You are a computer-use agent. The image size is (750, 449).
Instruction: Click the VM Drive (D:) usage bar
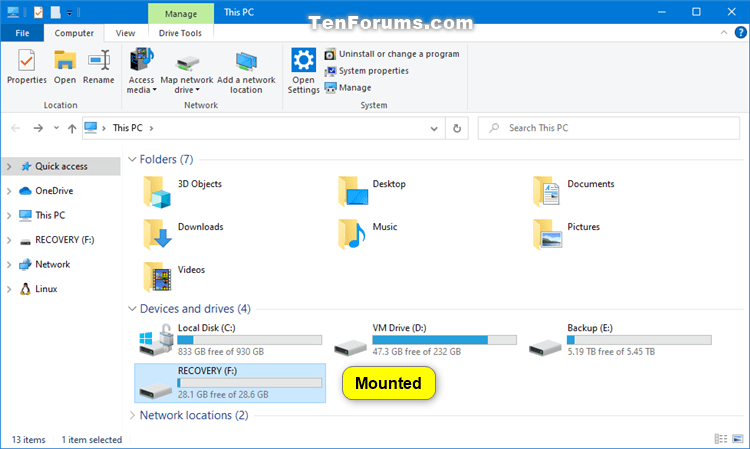[x=444, y=340]
